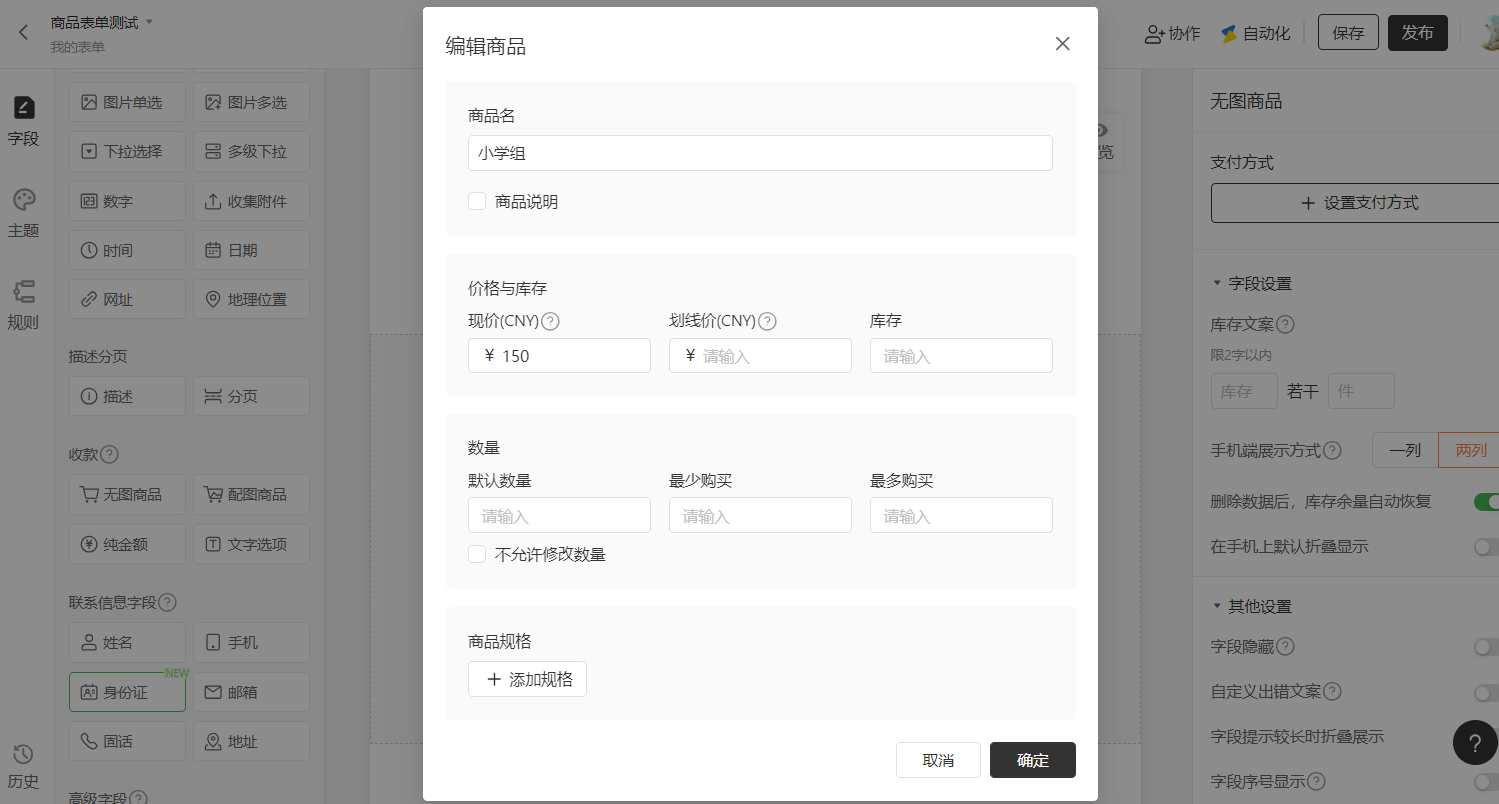Click the 商品名 input field

tap(760, 153)
